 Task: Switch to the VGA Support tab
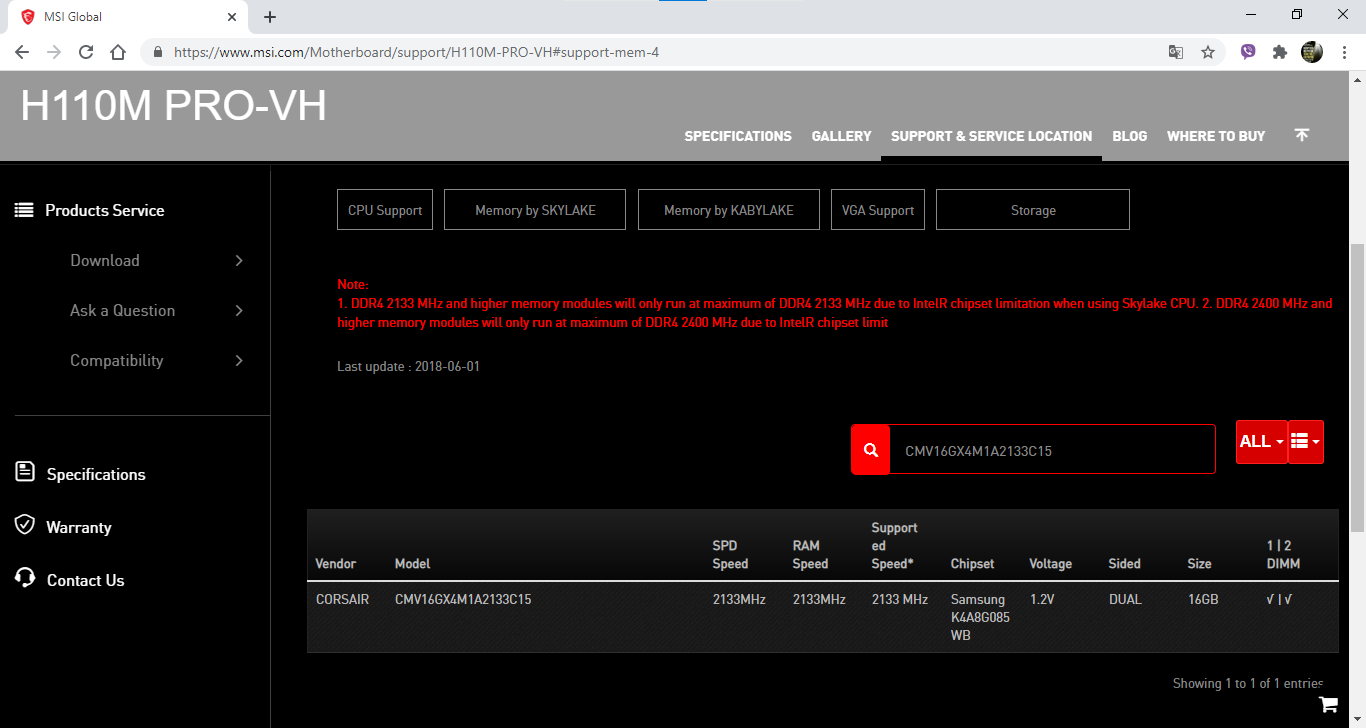(878, 210)
